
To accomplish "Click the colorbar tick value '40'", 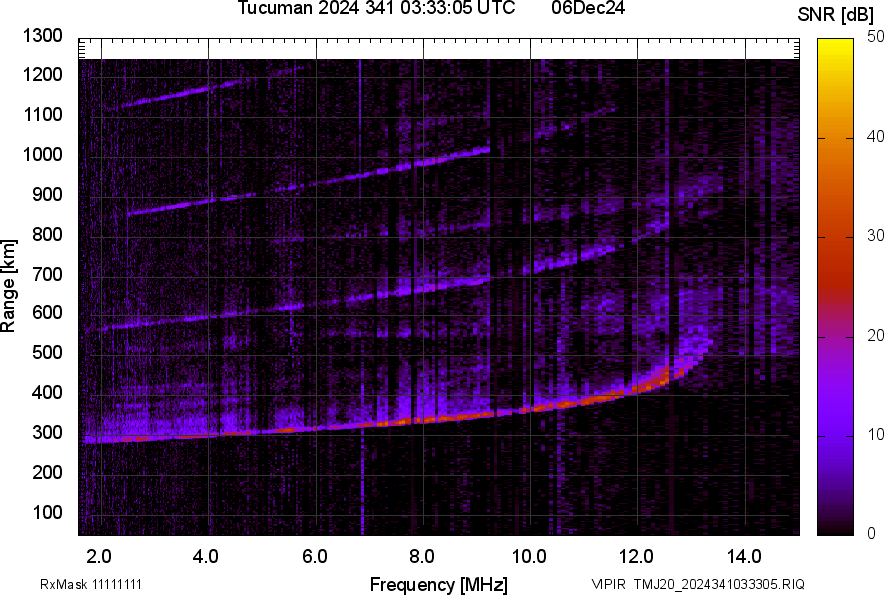I will 875,136.
